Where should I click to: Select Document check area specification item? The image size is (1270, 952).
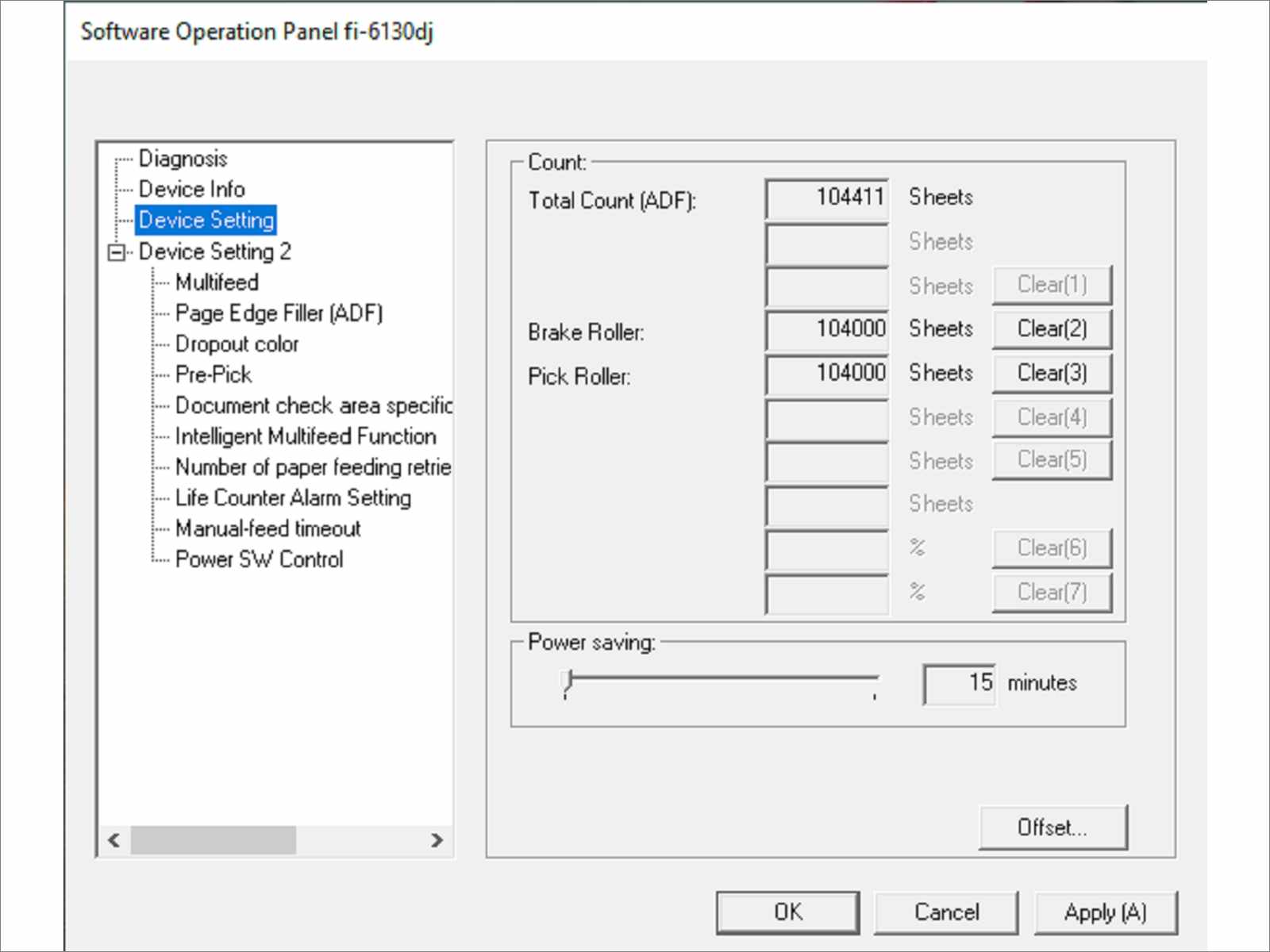(x=314, y=405)
